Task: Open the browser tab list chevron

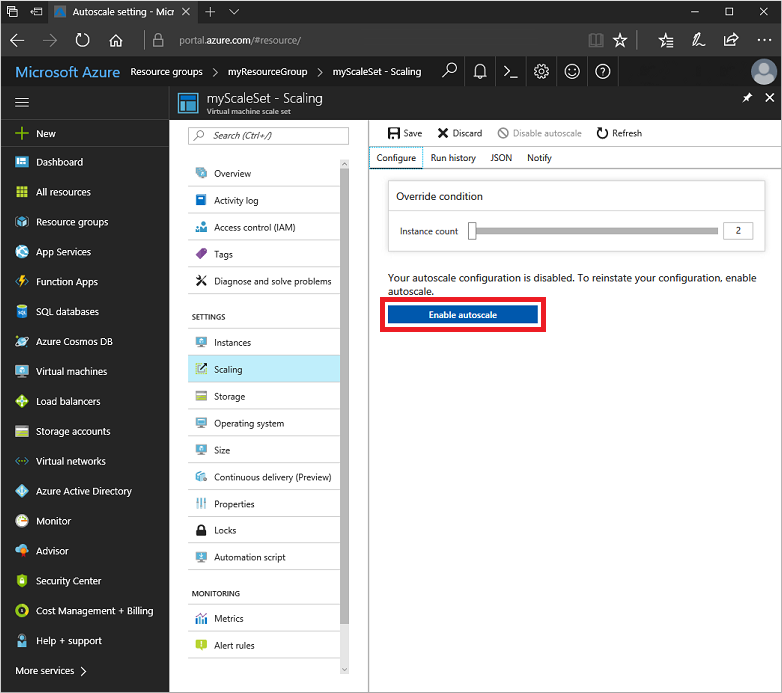Action: [x=234, y=12]
